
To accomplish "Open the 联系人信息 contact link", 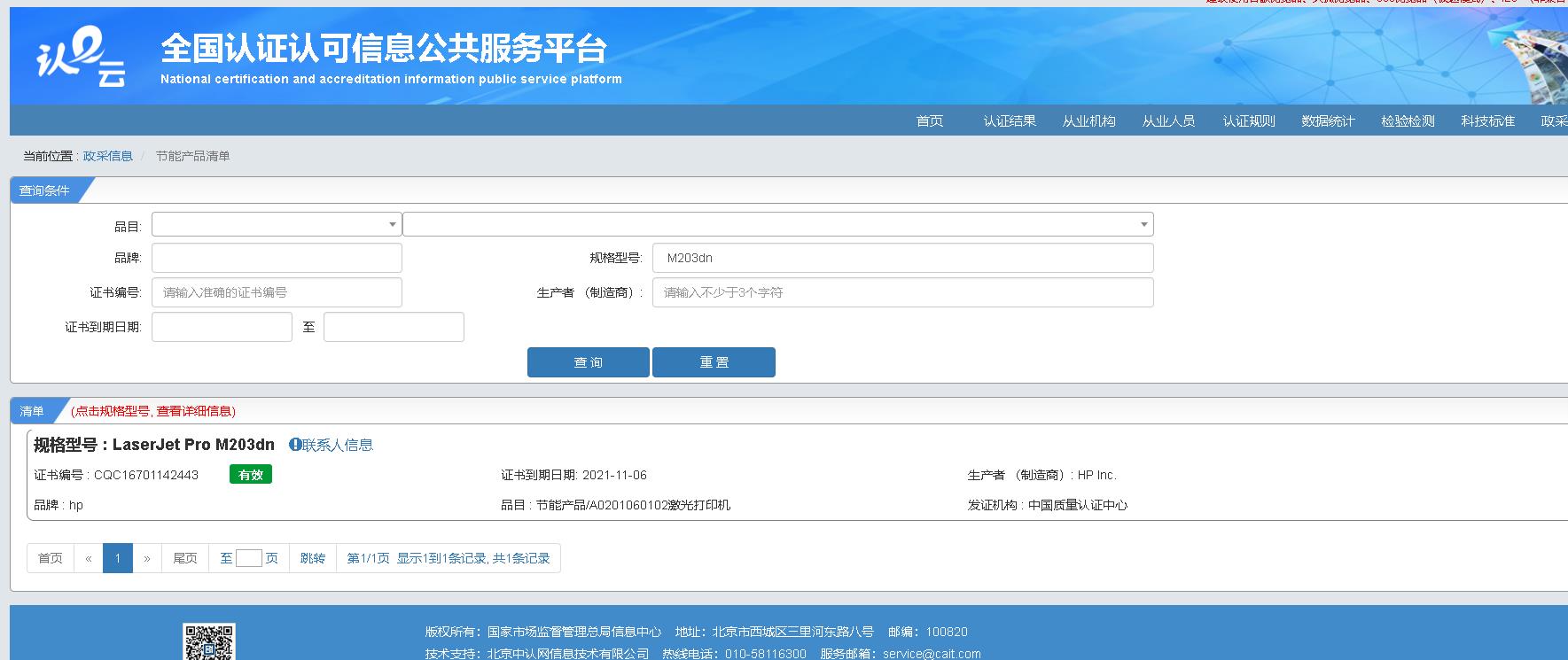I will (338, 445).
